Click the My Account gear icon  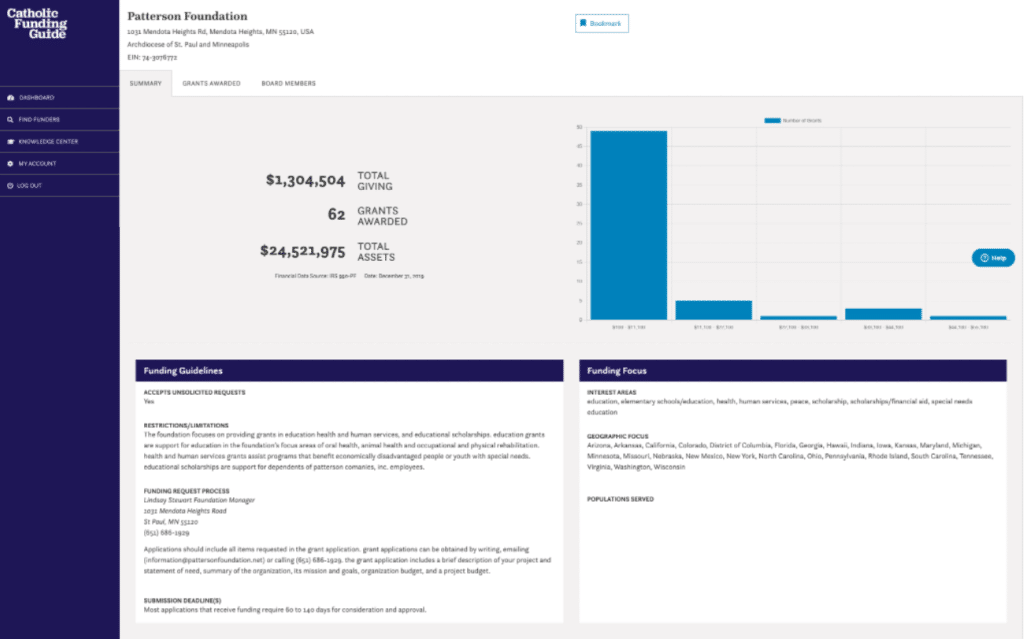pyautogui.click(x=10, y=164)
